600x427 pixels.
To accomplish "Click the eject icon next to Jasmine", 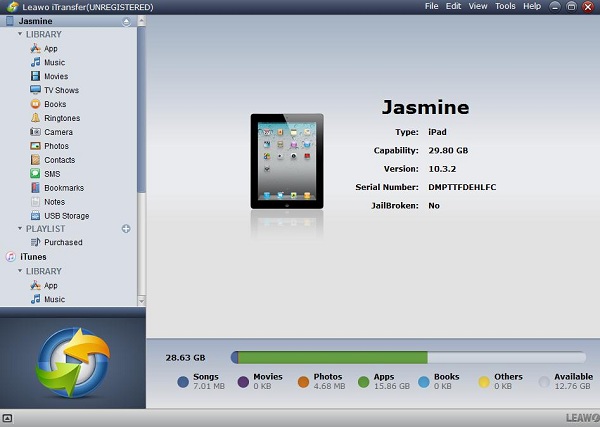I will [126, 22].
